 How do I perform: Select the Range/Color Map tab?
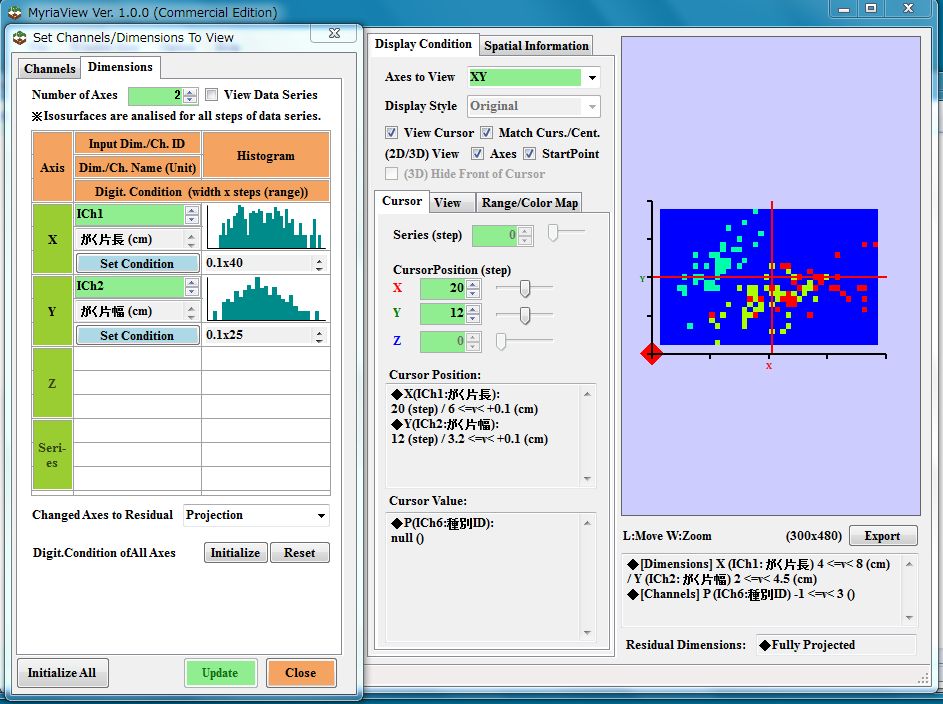(529, 203)
